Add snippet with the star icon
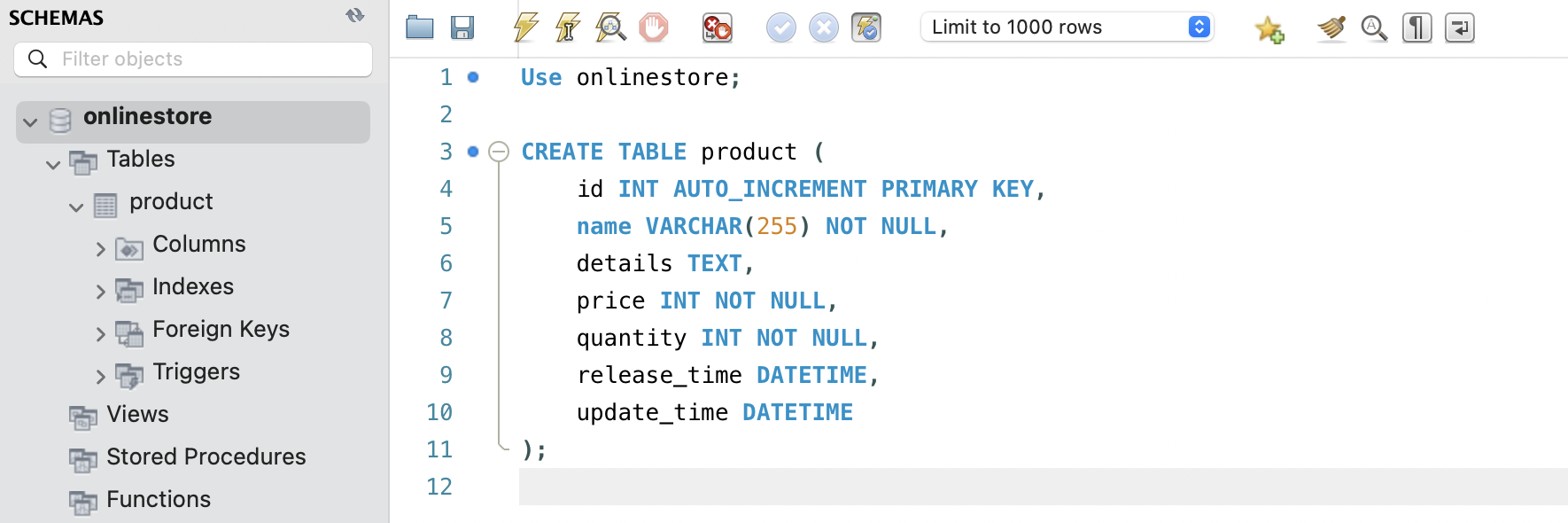Viewport: 1568px width, 523px height. (x=1269, y=29)
